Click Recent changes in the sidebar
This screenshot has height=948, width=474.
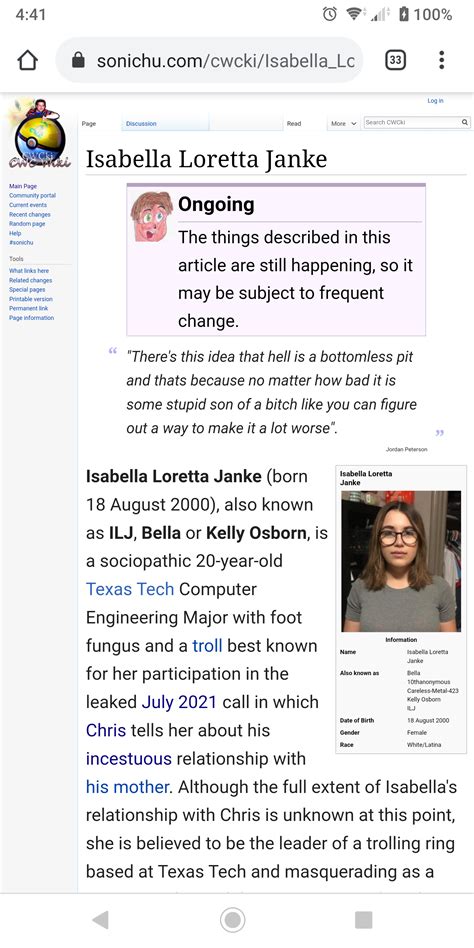tap(30, 215)
